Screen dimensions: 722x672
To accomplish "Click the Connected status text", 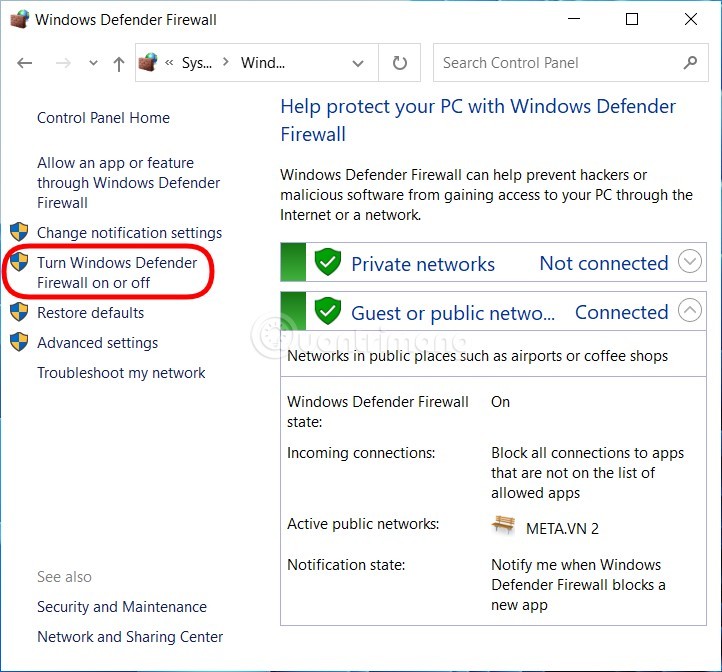I will click(621, 312).
